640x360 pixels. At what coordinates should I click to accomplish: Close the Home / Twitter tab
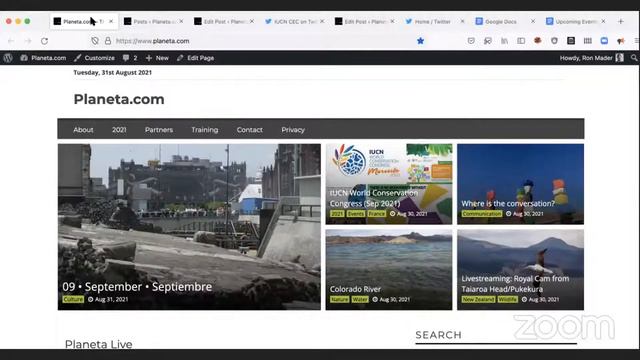pos(462,21)
